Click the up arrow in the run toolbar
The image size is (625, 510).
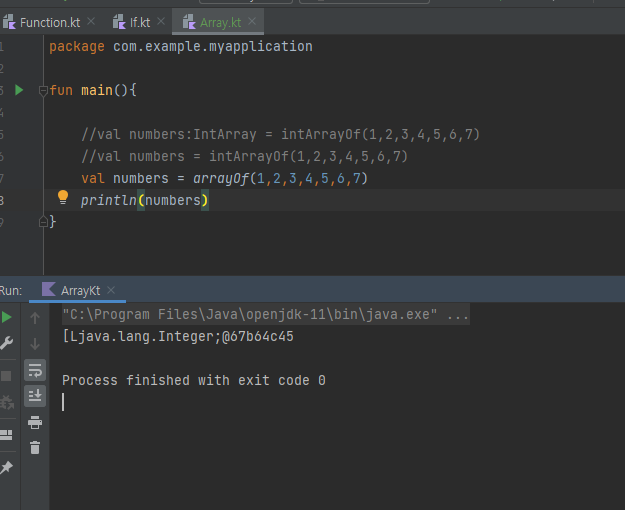tap(35, 318)
